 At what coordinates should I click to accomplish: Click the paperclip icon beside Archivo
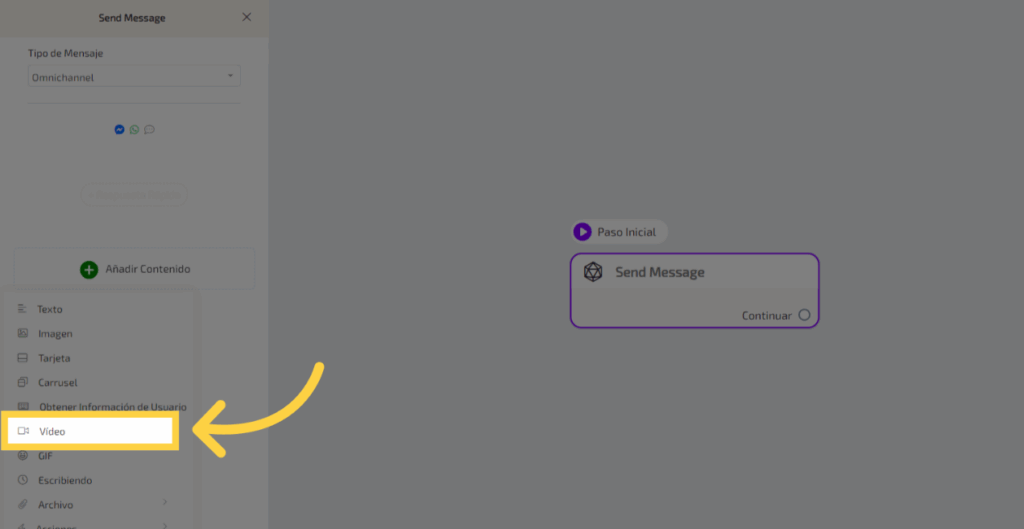coord(23,504)
